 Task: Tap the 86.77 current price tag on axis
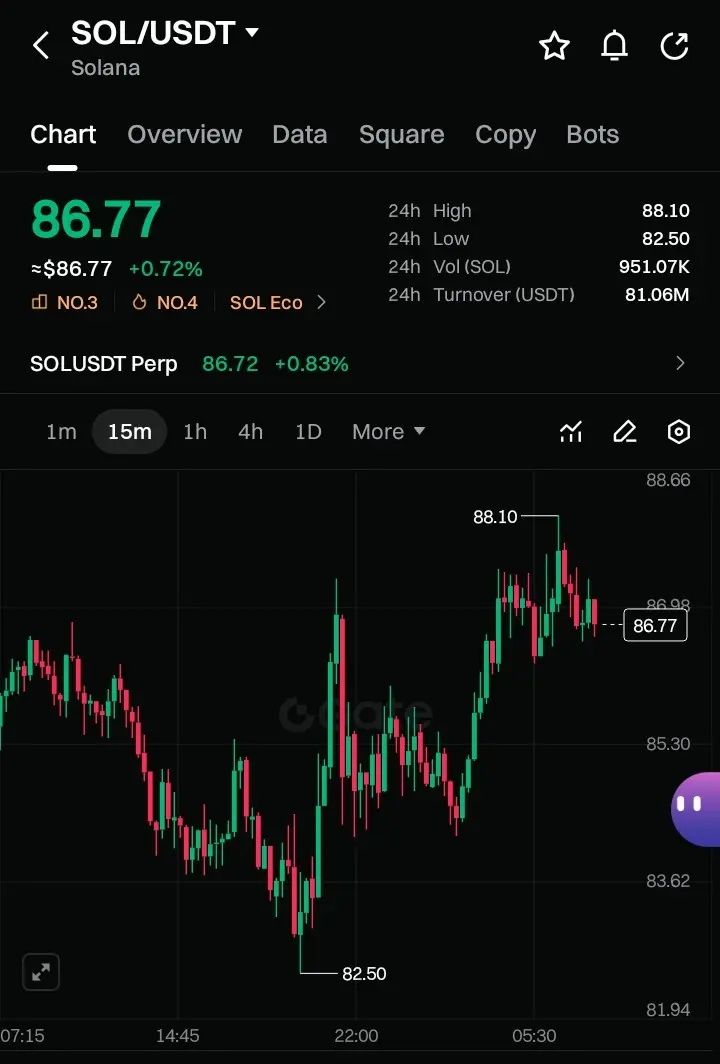point(655,625)
